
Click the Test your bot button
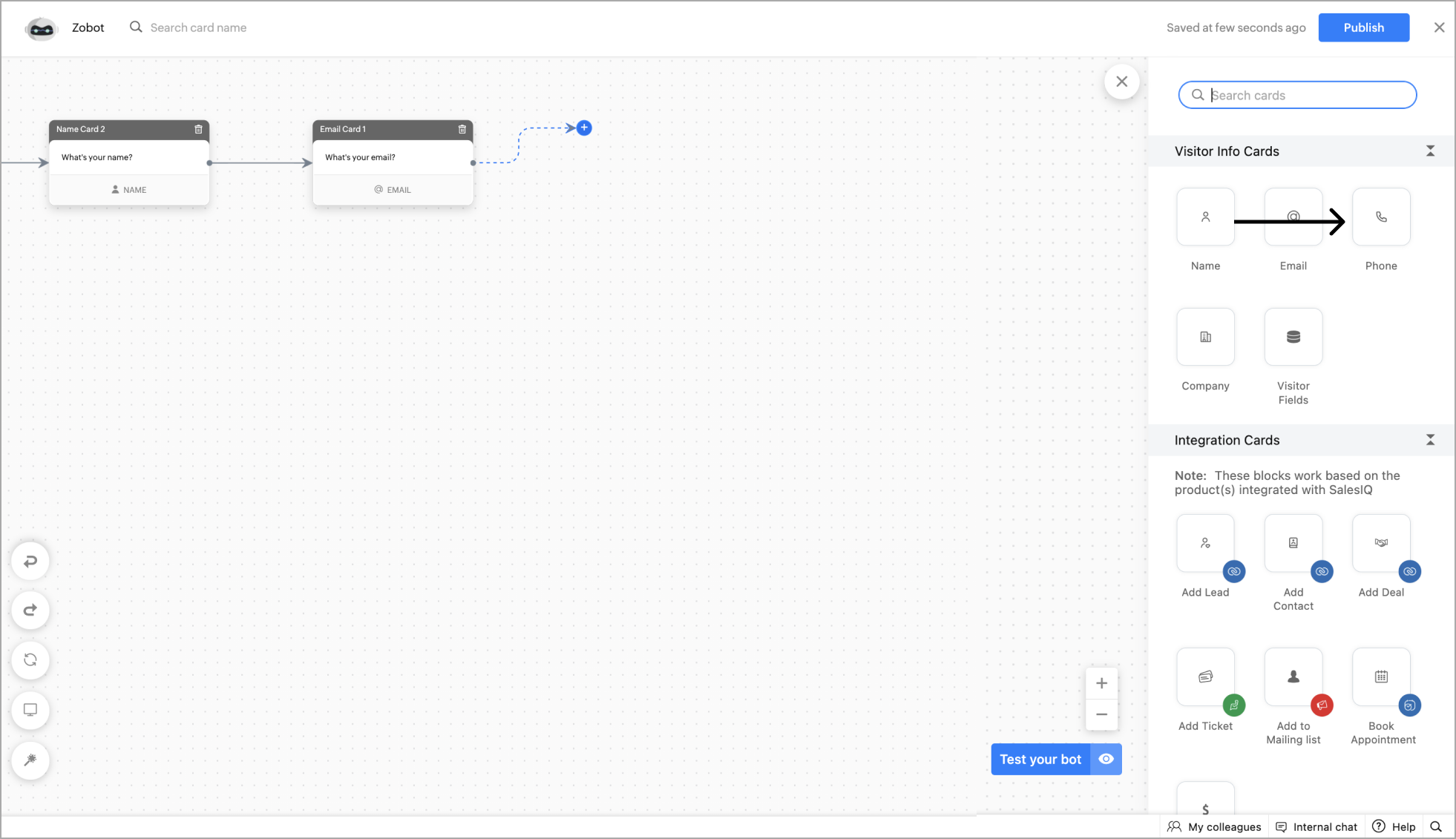(x=1040, y=760)
